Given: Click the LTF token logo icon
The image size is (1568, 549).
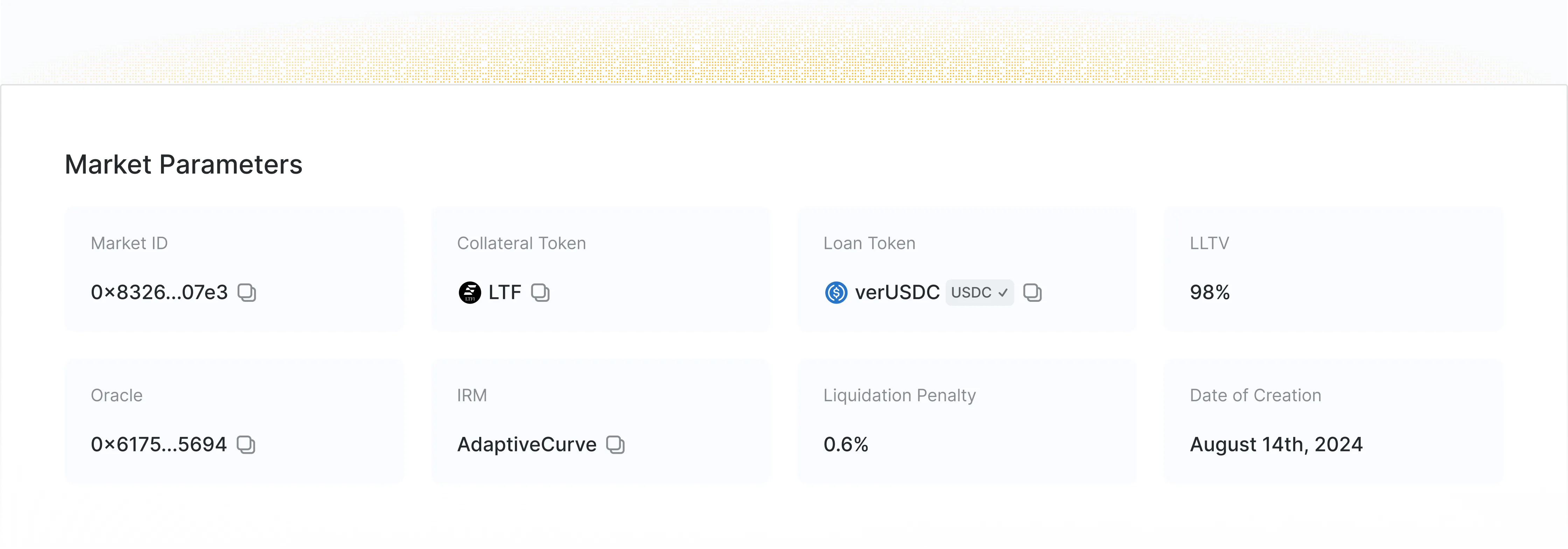Looking at the screenshot, I should click(469, 293).
